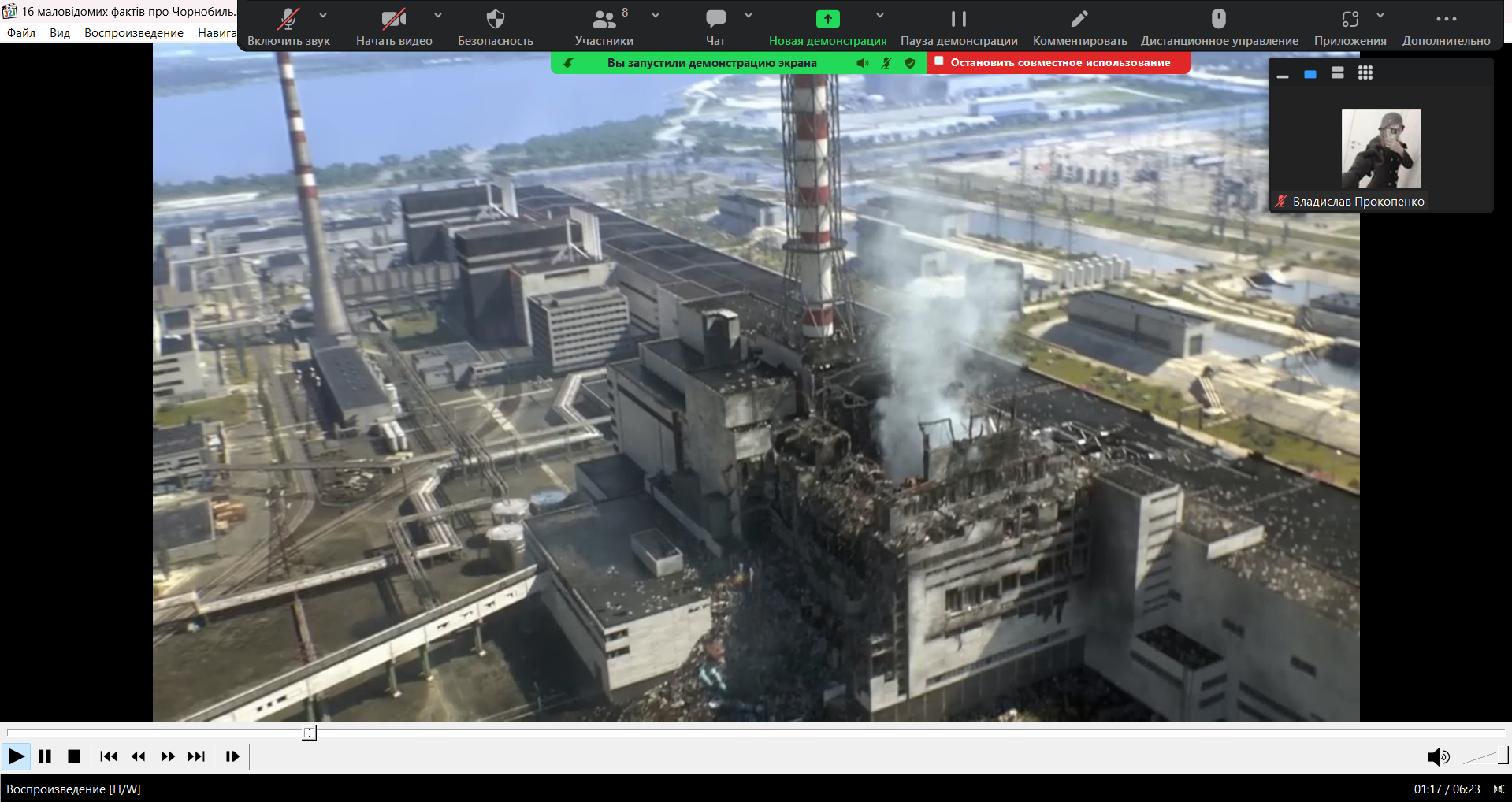This screenshot has height=802, width=1512.
Task: Open the Файл menu
Action: (21, 33)
